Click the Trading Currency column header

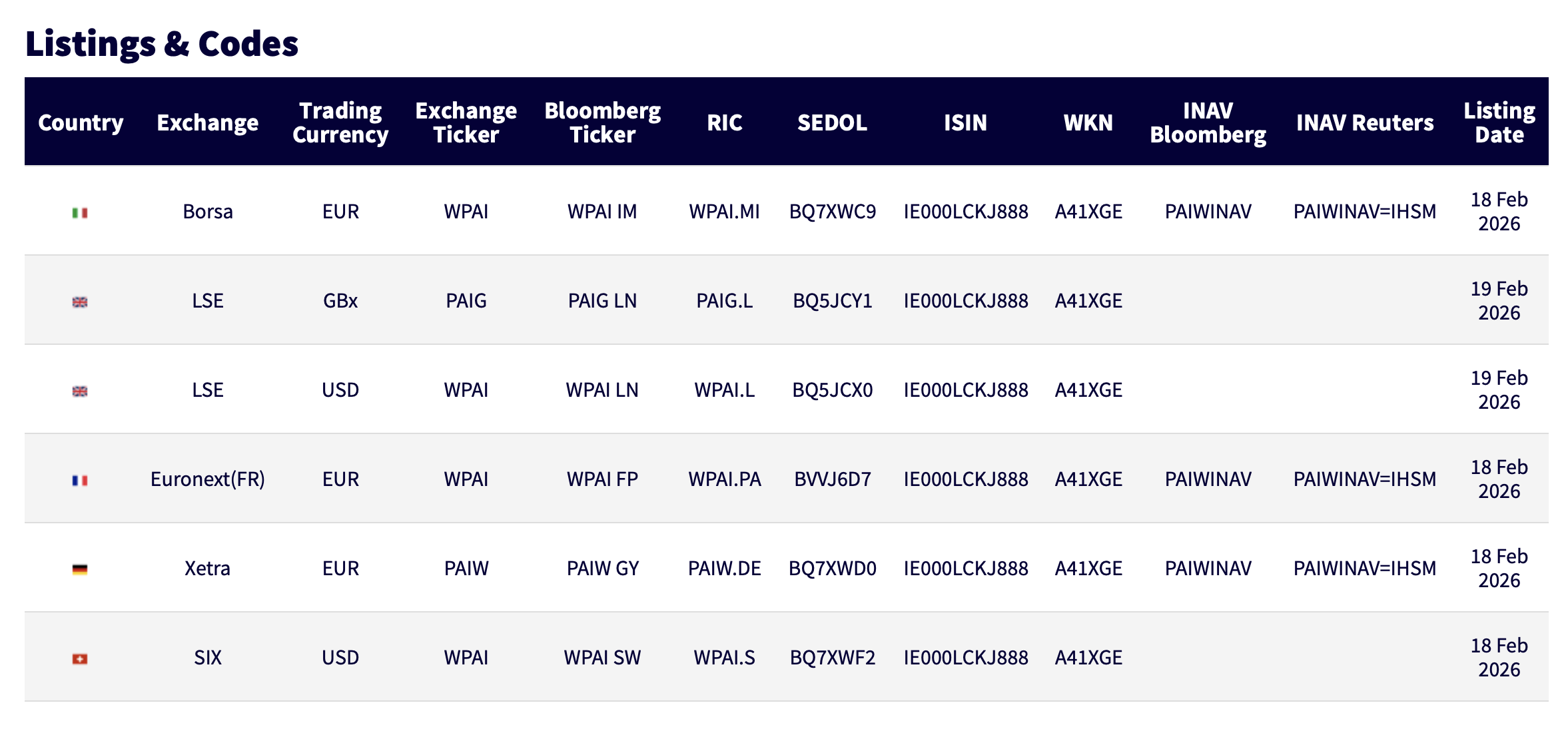click(x=340, y=122)
